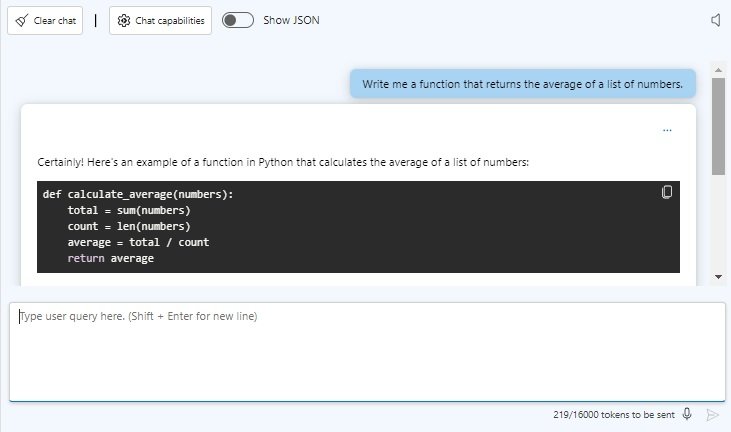This screenshot has width=731, height=432.
Task: Click the 'Certainly! Here's an example' response text
Action: coord(283,162)
